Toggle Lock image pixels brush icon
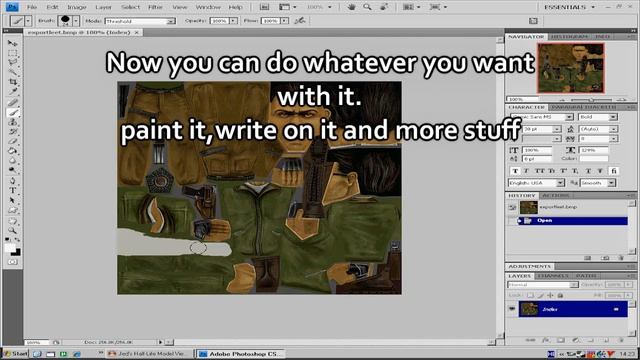This screenshot has height=360, width=640. tap(540, 295)
